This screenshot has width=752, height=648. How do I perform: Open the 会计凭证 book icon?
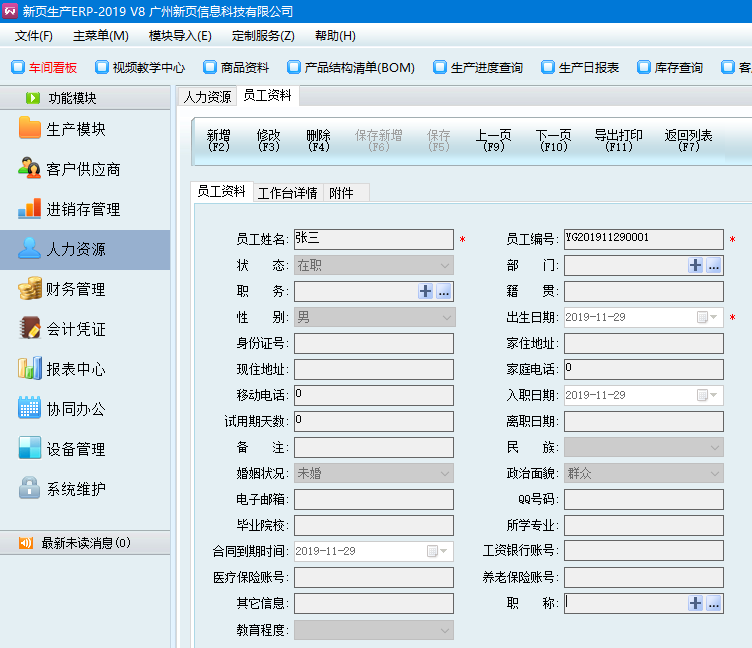click(30, 329)
